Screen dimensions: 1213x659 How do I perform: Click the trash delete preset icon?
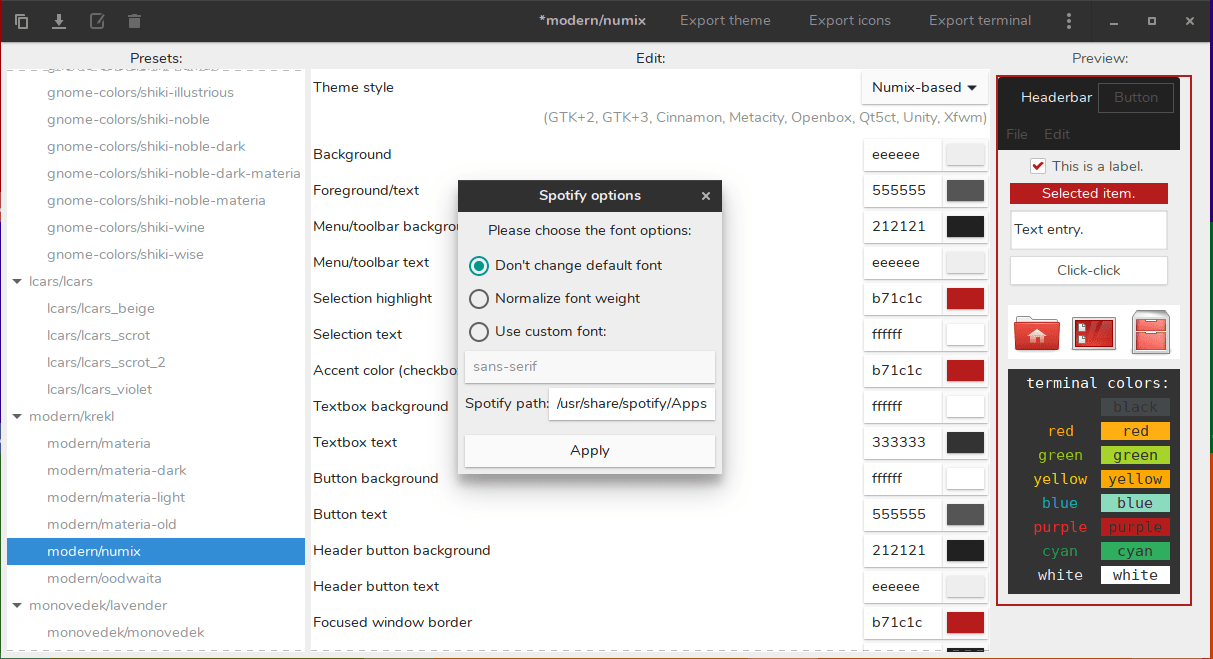click(x=135, y=21)
